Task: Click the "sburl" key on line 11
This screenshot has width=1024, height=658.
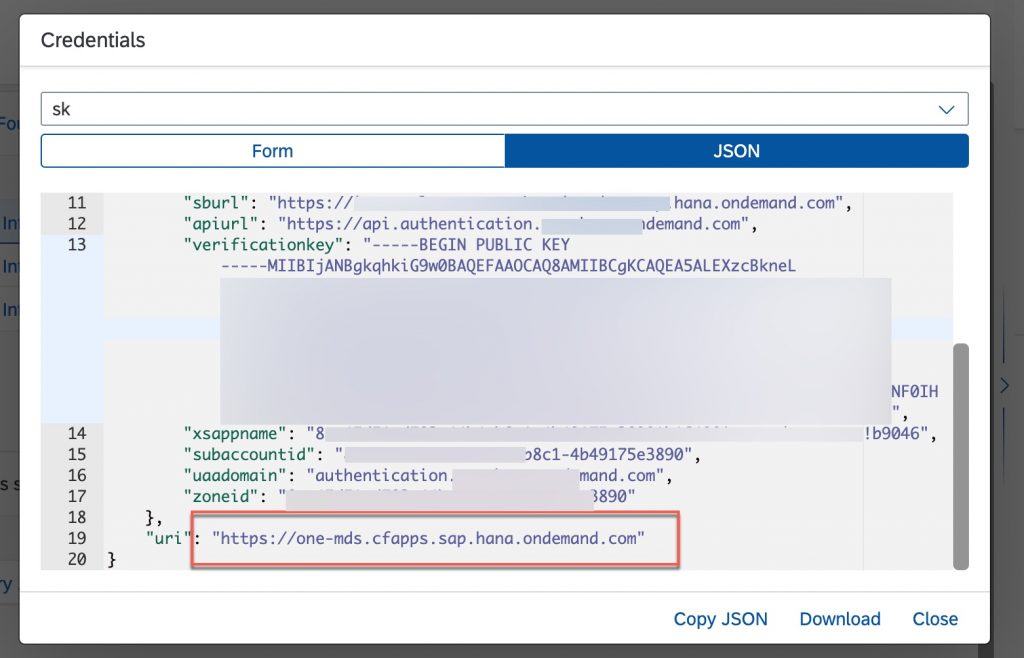Action: click(217, 203)
